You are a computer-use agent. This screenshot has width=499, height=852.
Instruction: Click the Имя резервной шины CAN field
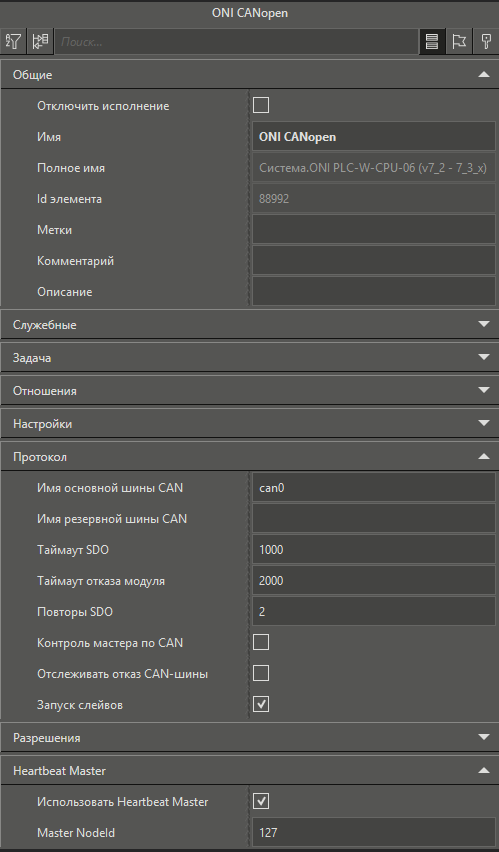coord(373,518)
